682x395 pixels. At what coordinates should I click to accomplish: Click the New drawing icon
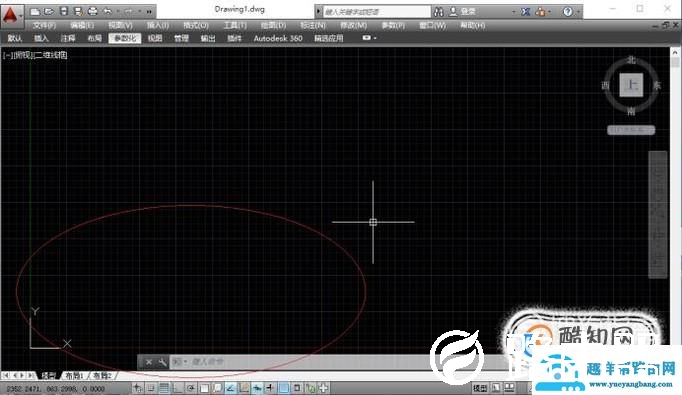click(x=35, y=12)
